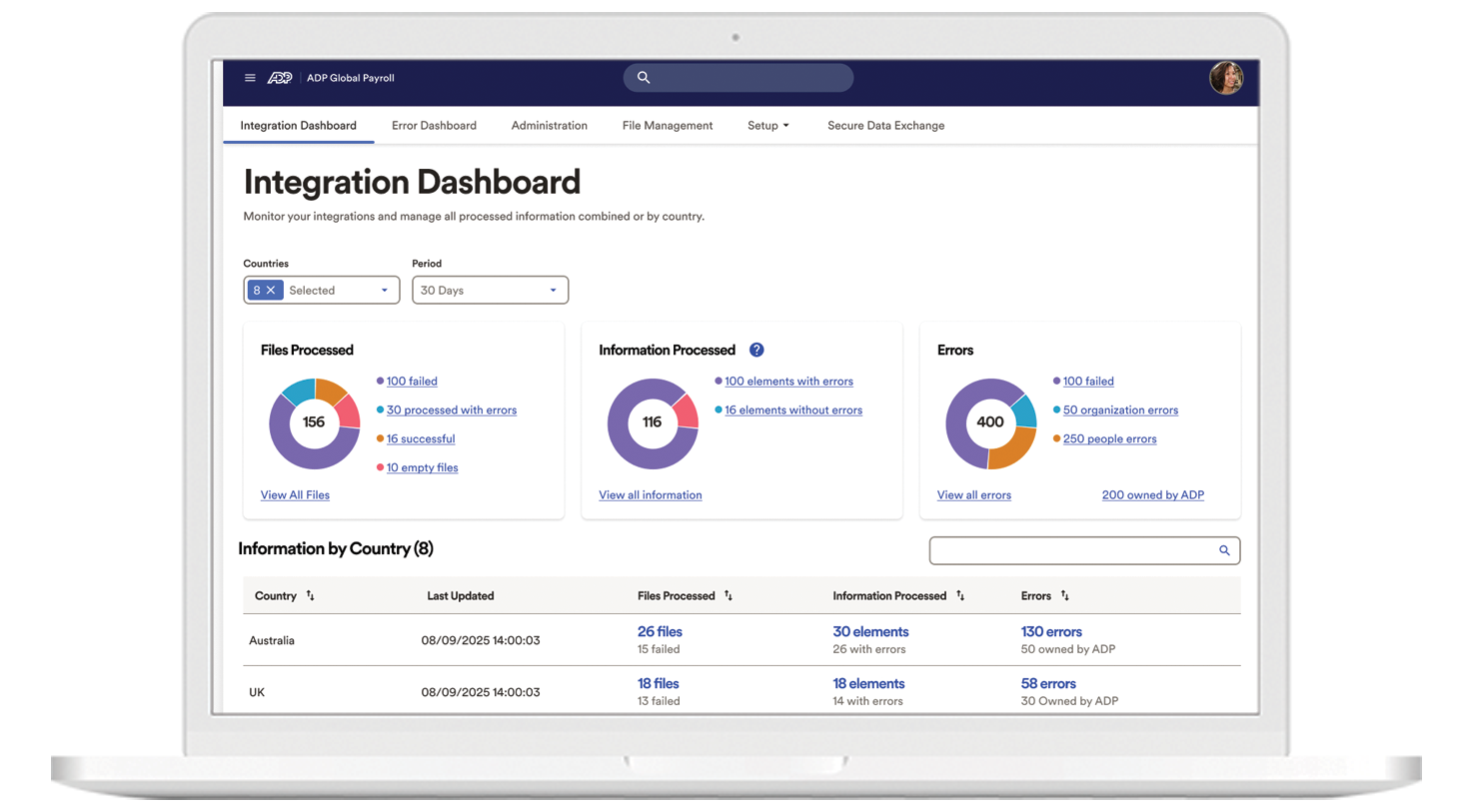
Task: Click the search icon in the country search field
Action: [1224, 550]
